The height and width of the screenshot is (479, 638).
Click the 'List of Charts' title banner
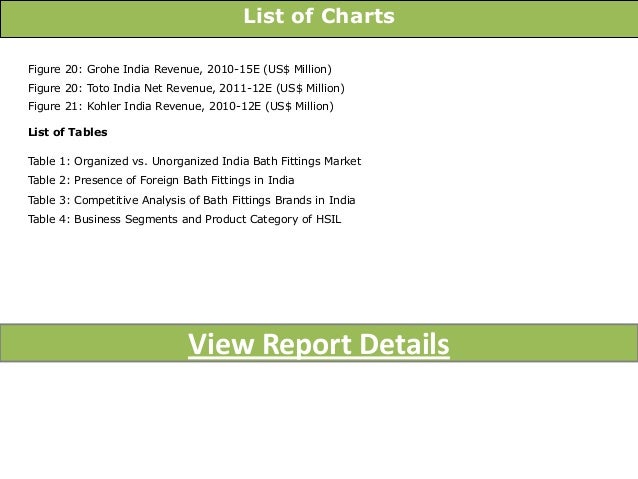[319, 19]
